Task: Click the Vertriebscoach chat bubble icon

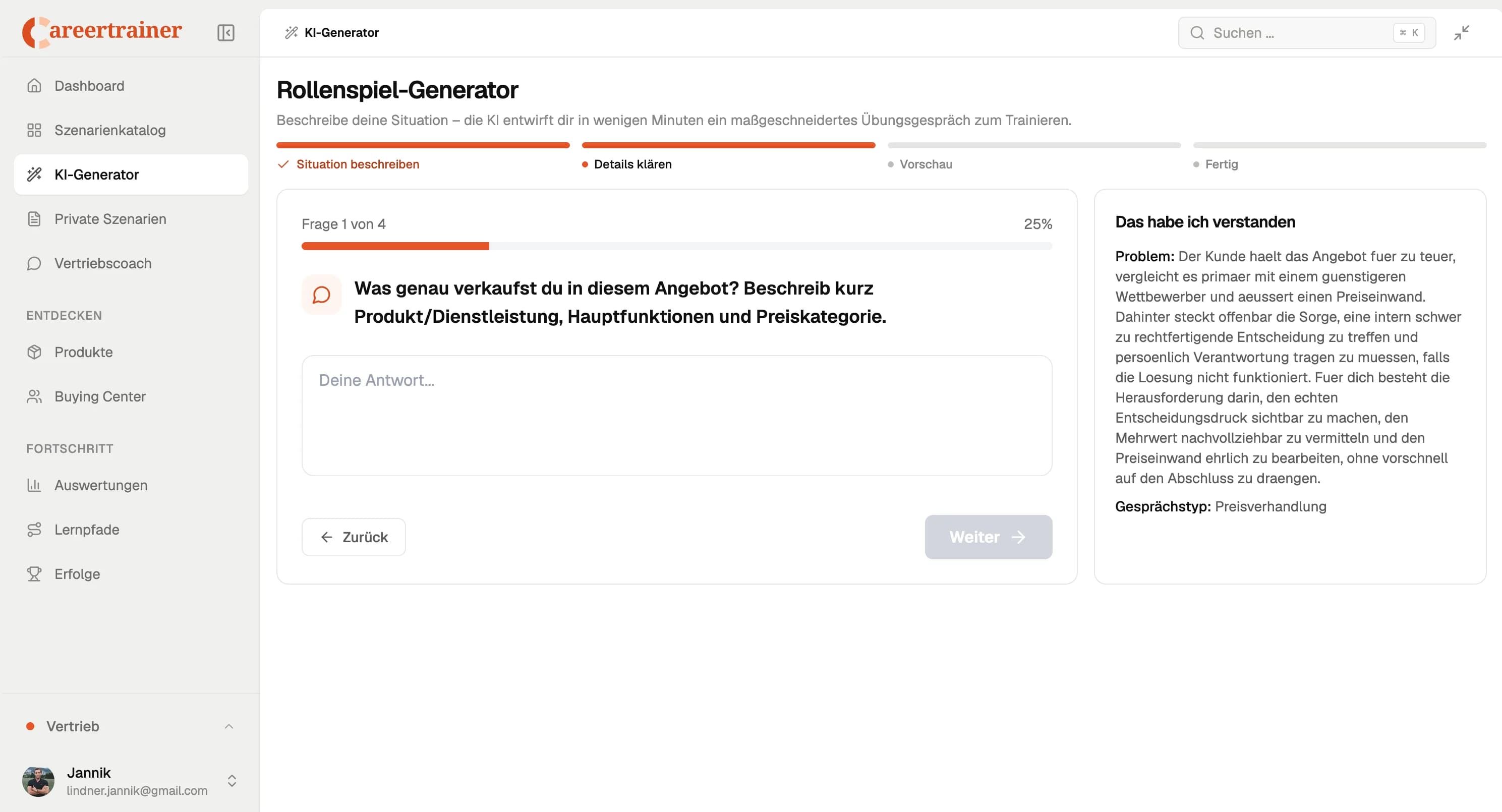Action: [x=34, y=263]
